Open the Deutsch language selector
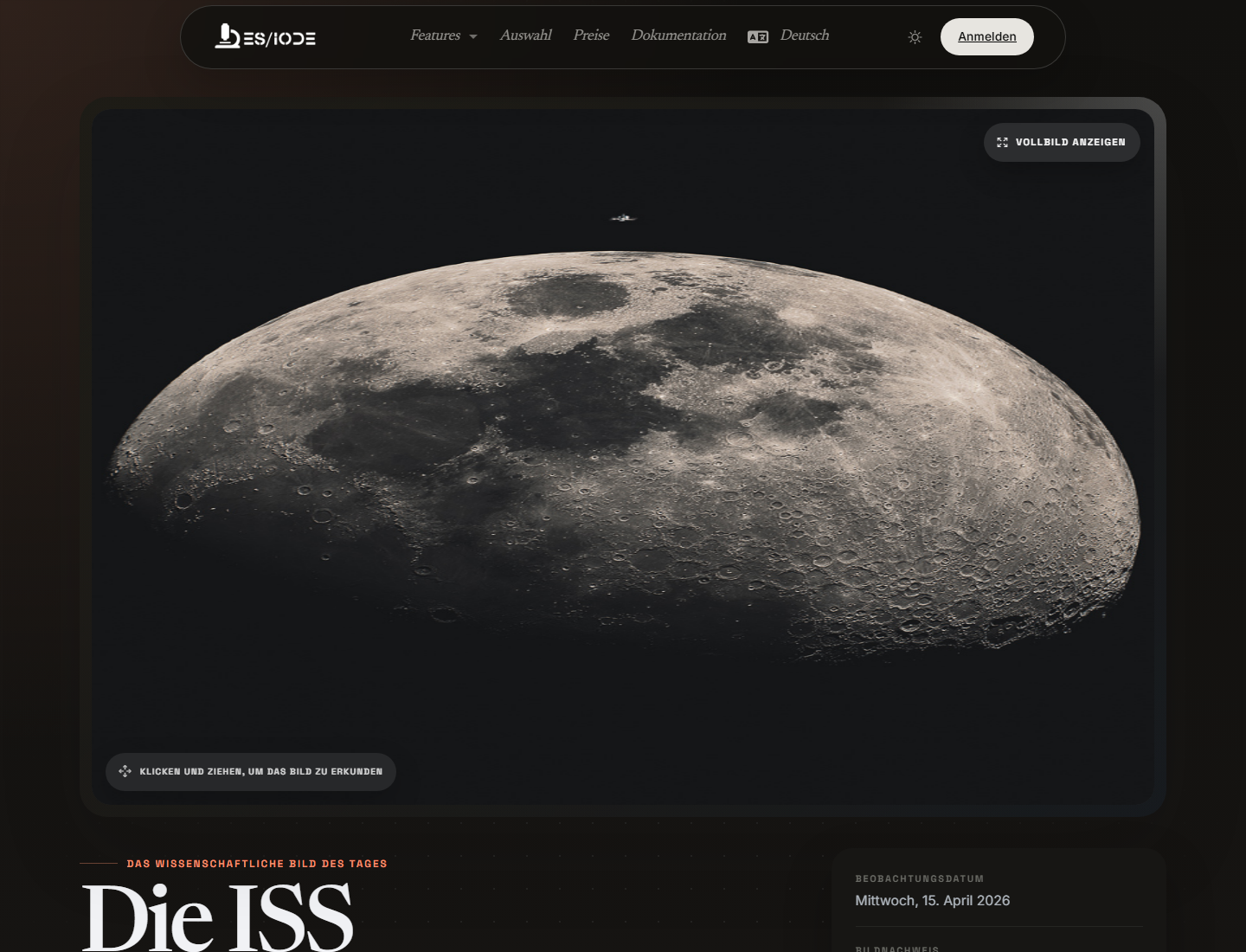The height and width of the screenshot is (952, 1246). (805, 35)
